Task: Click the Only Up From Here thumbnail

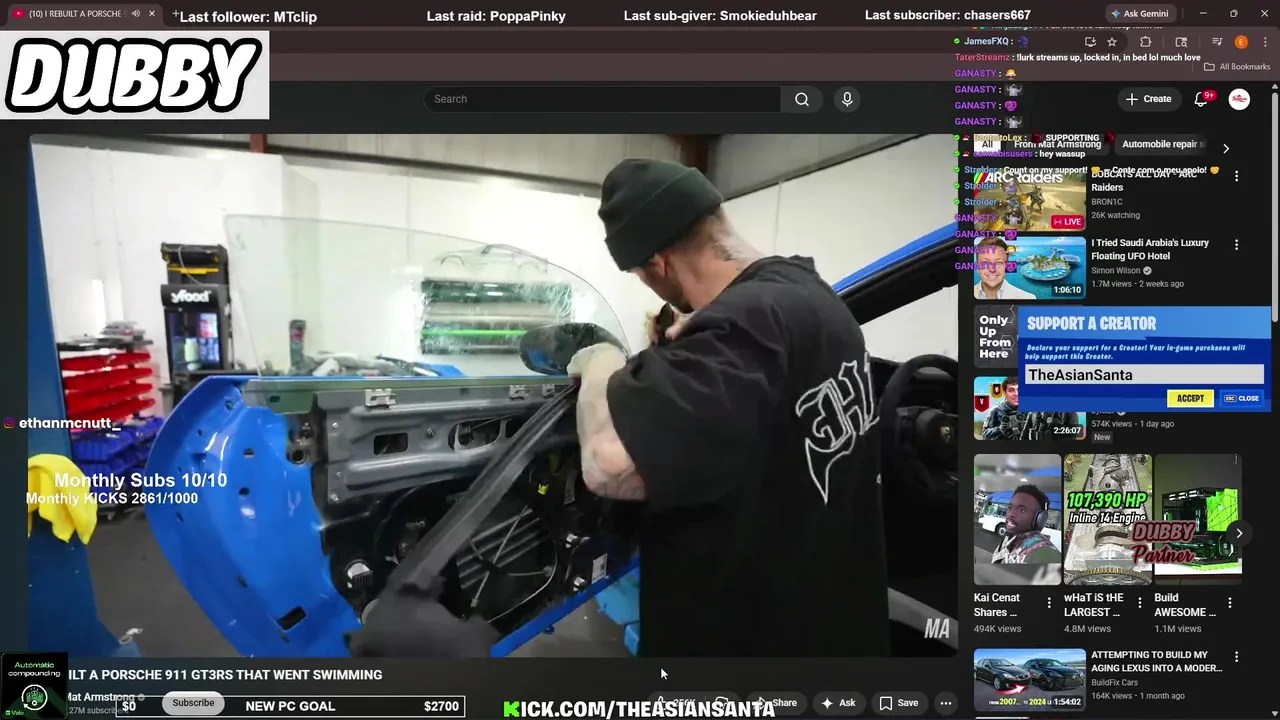Action: coord(995,337)
